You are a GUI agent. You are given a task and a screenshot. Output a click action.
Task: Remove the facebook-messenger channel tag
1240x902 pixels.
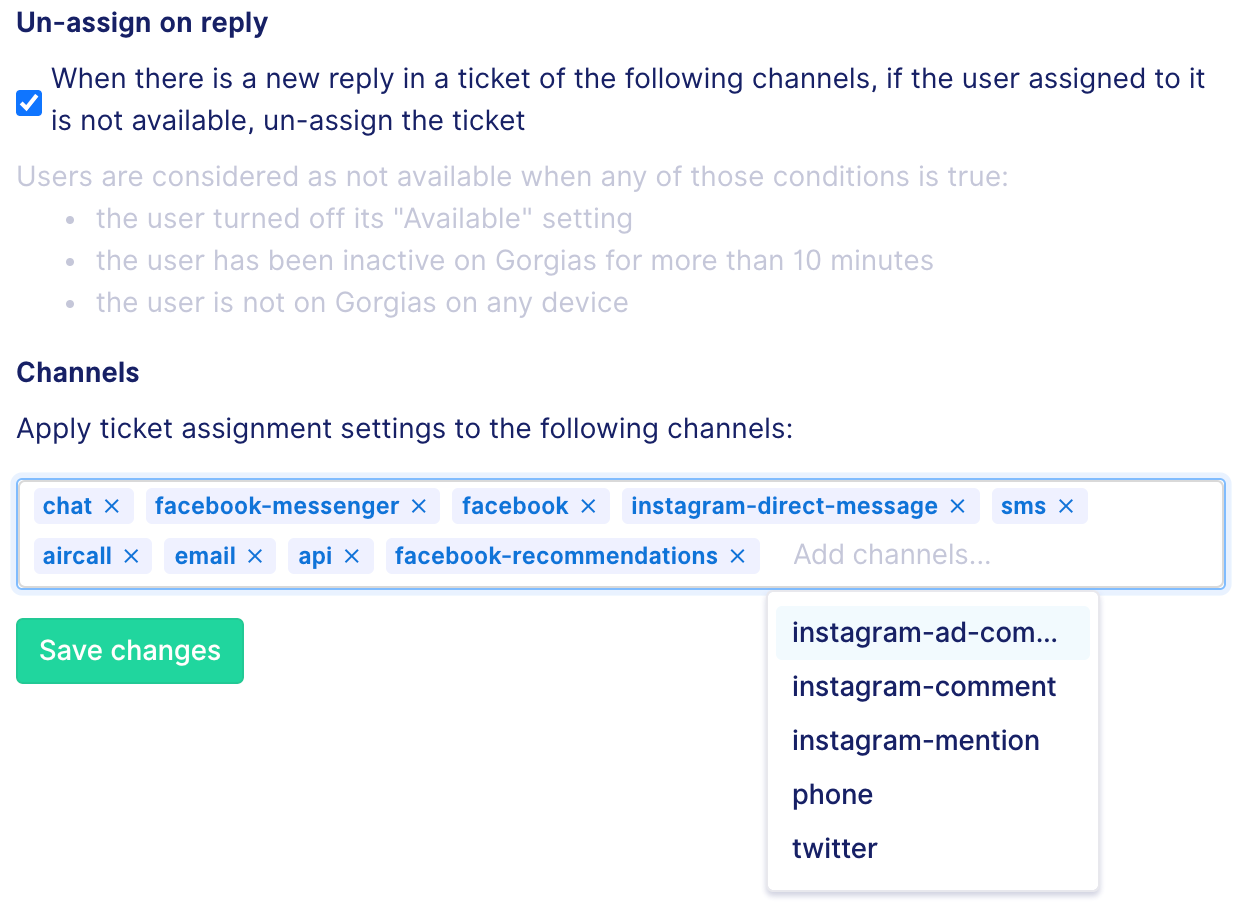419,507
